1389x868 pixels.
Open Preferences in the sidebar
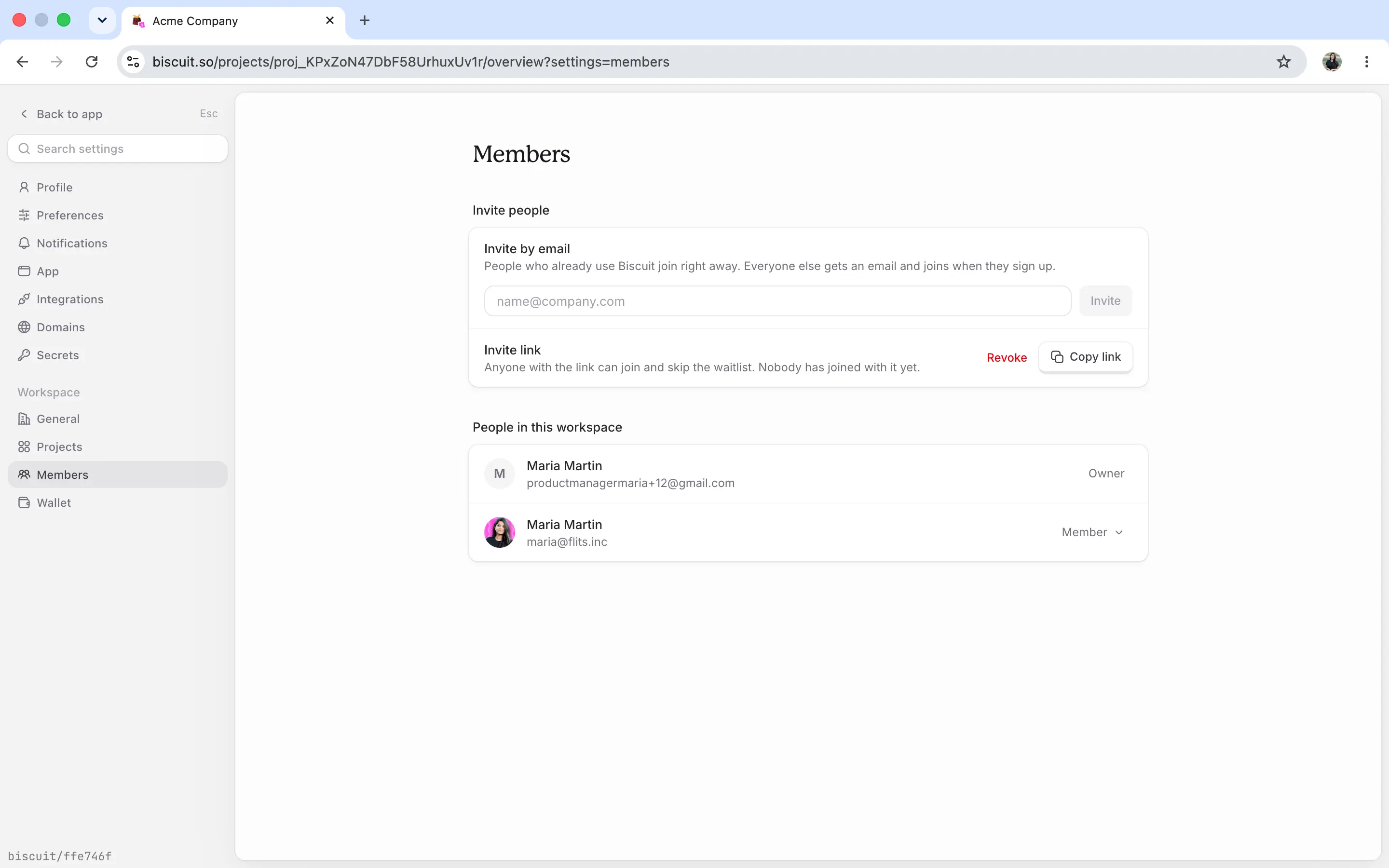[x=117, y=215]
